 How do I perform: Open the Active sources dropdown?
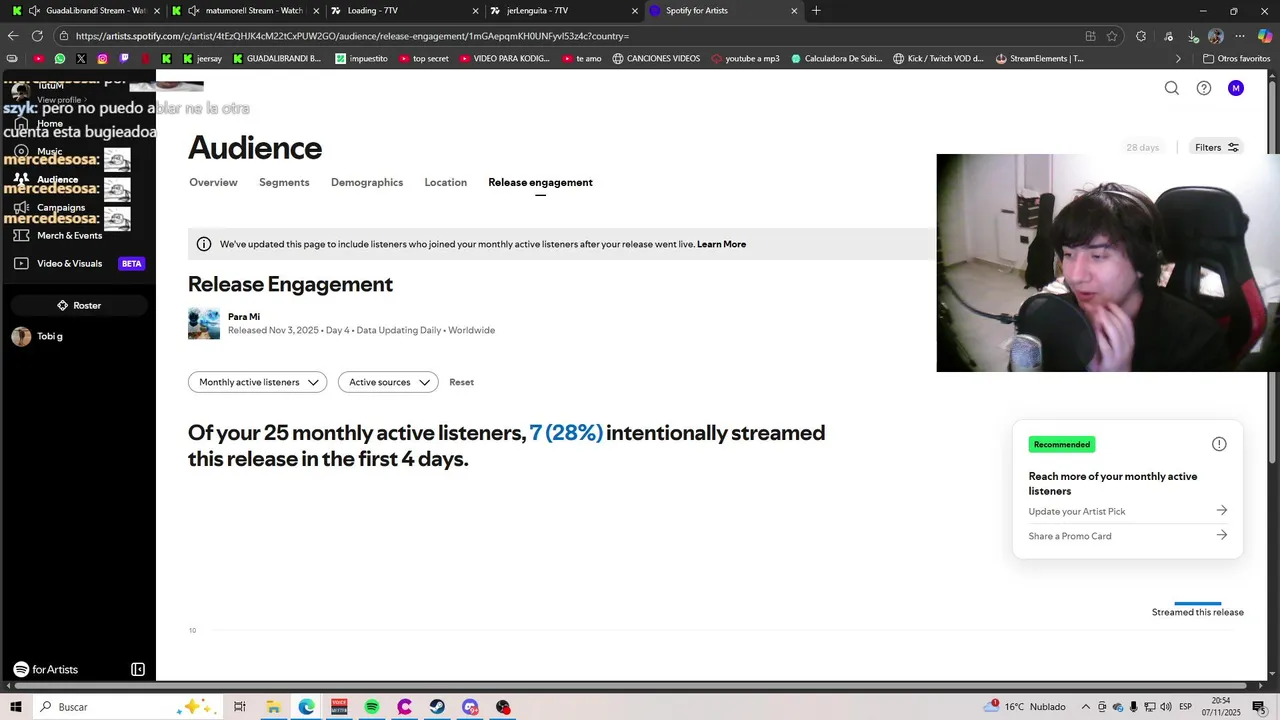388,382
